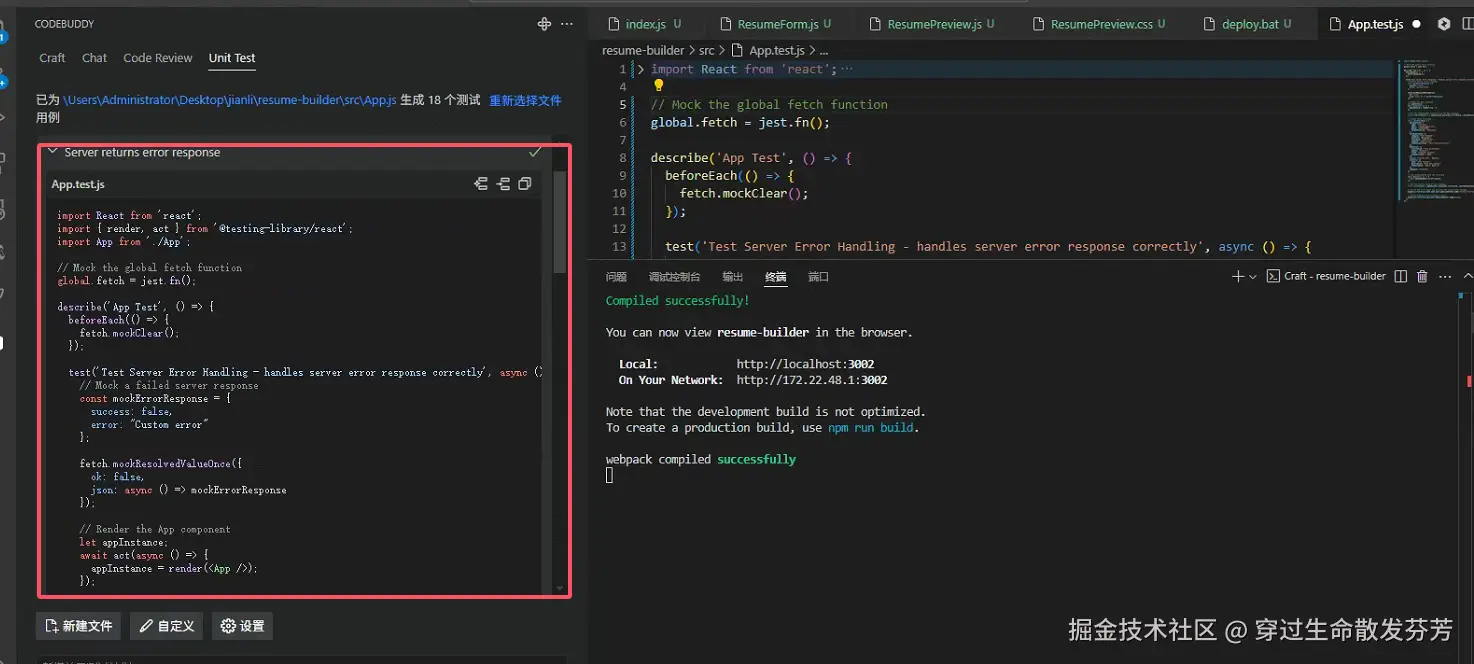
Task: Click the hexagon icon in the editor tab bar
Action: (1443, 24)
